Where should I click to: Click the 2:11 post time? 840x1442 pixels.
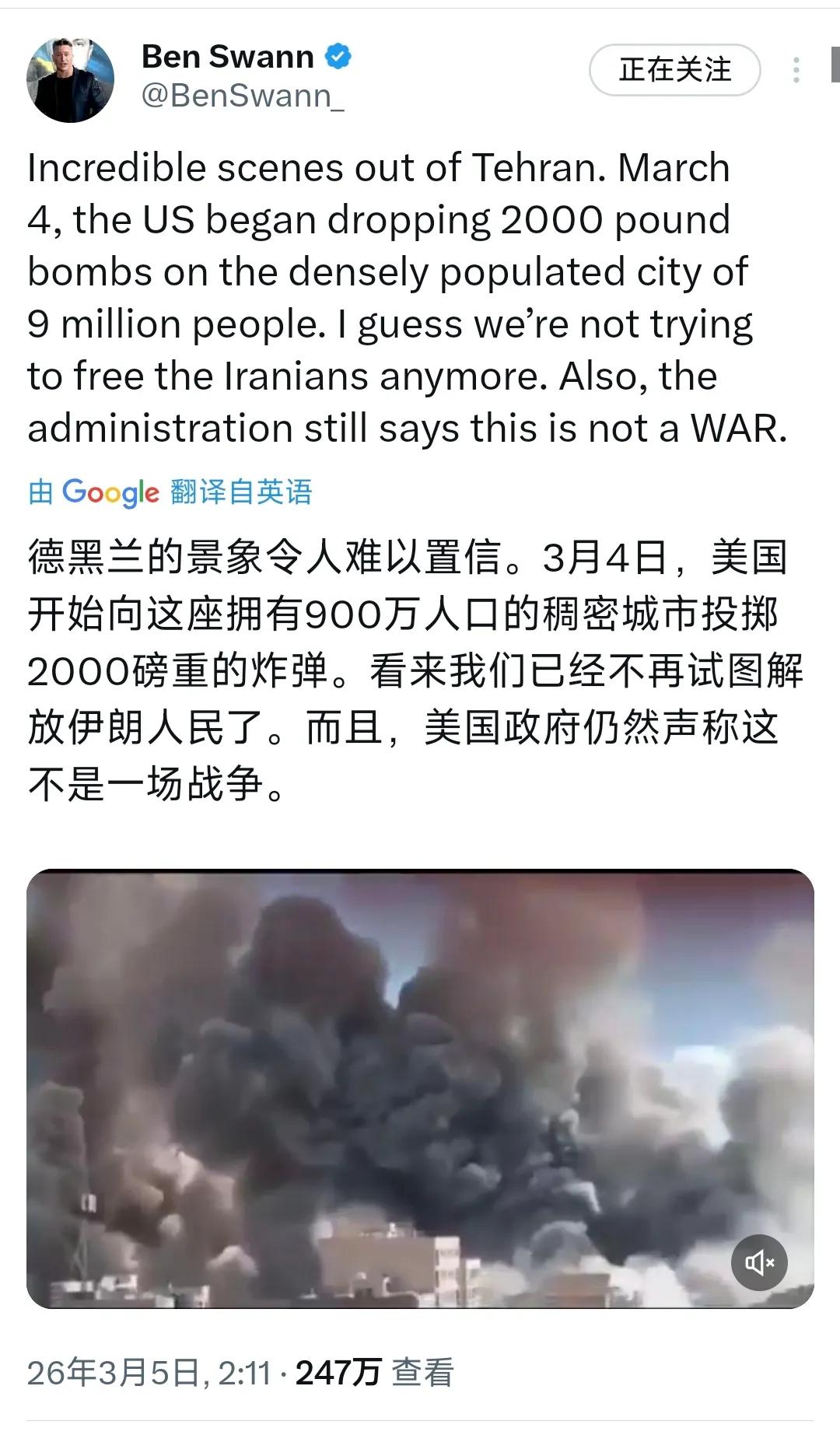pyautogui.click(x=244, y=1374)
